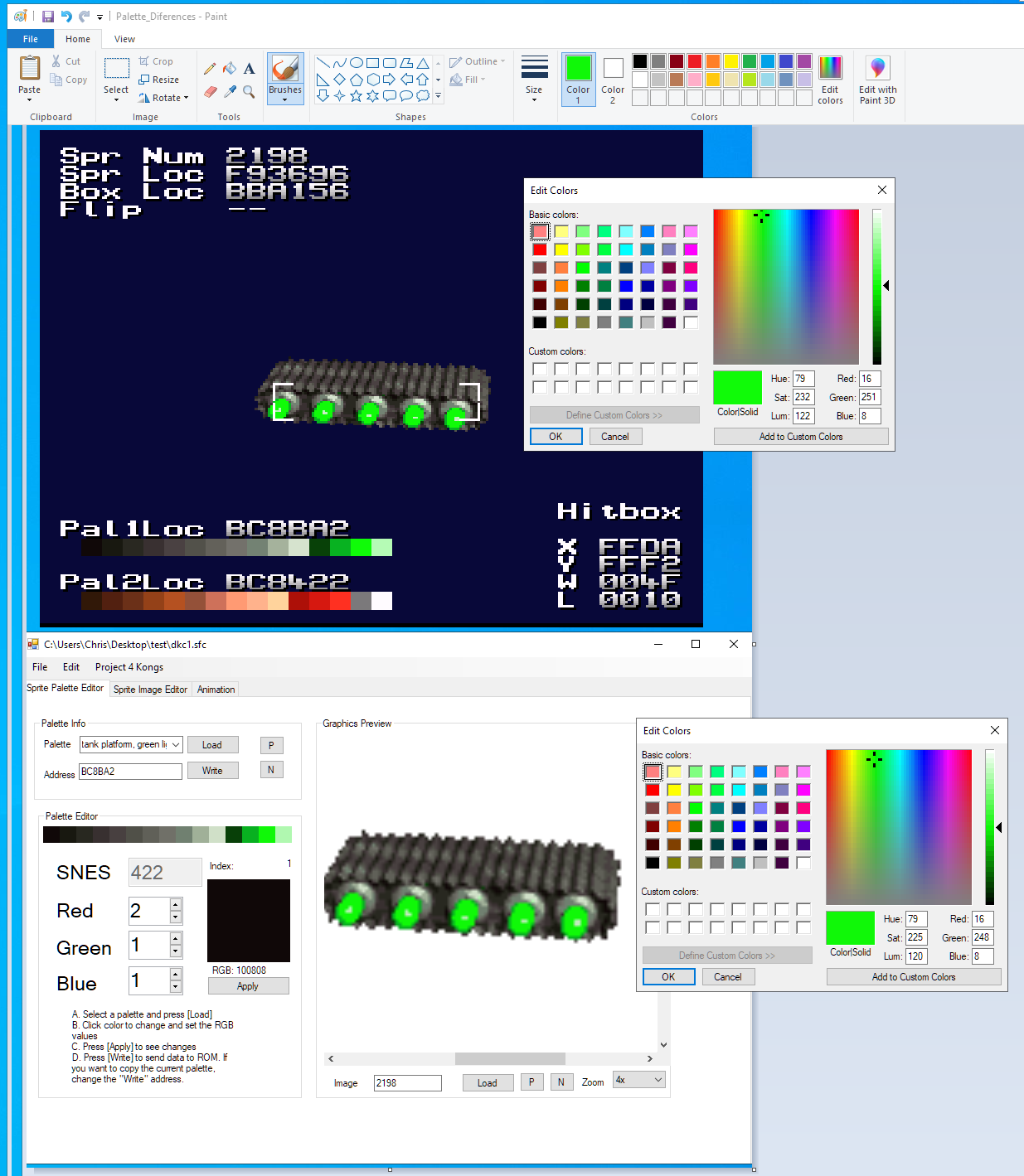Decrease the Blue value with spinner down
This screenshot has width=1024, height=1176.
coord(176,987)
